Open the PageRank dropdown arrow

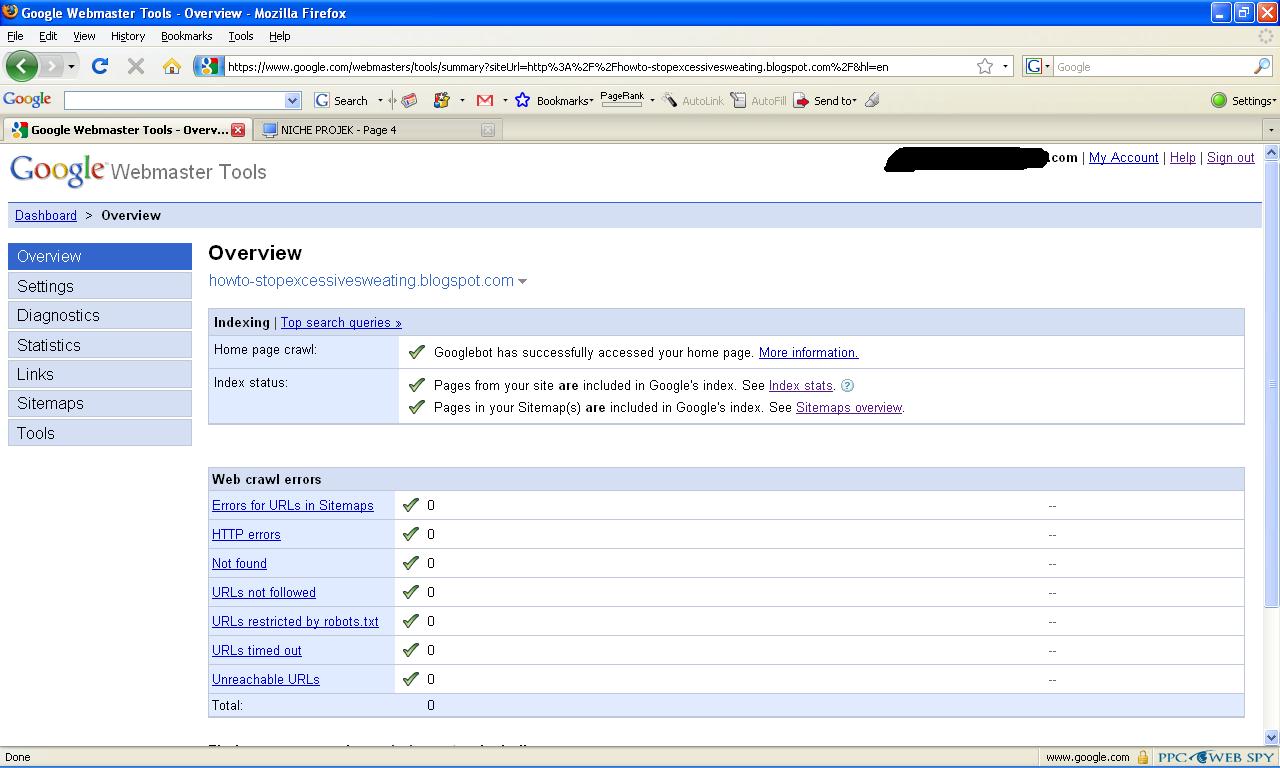[x=652, y=100]
